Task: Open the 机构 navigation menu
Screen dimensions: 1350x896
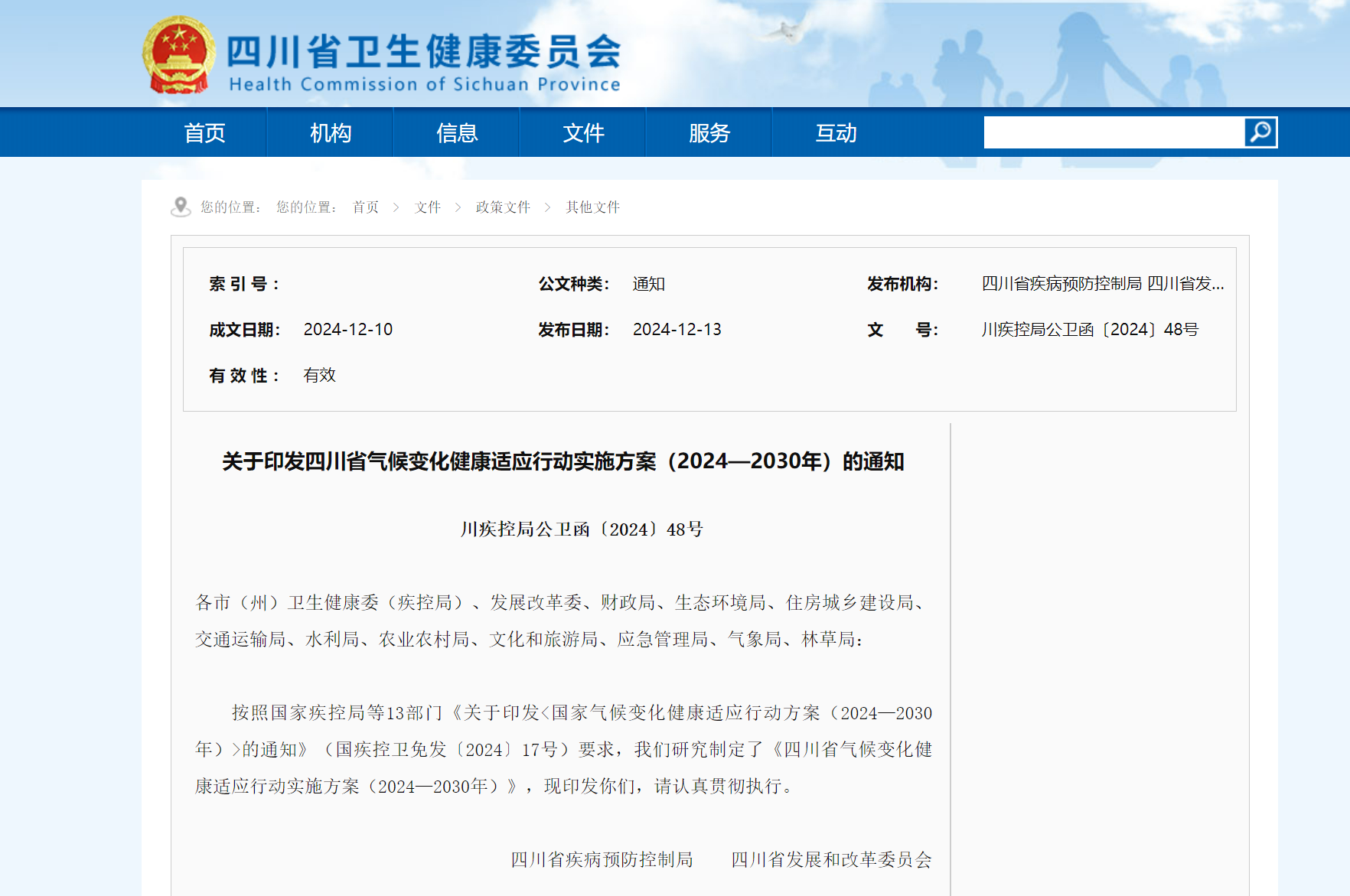Action: [x=331, y=133]
